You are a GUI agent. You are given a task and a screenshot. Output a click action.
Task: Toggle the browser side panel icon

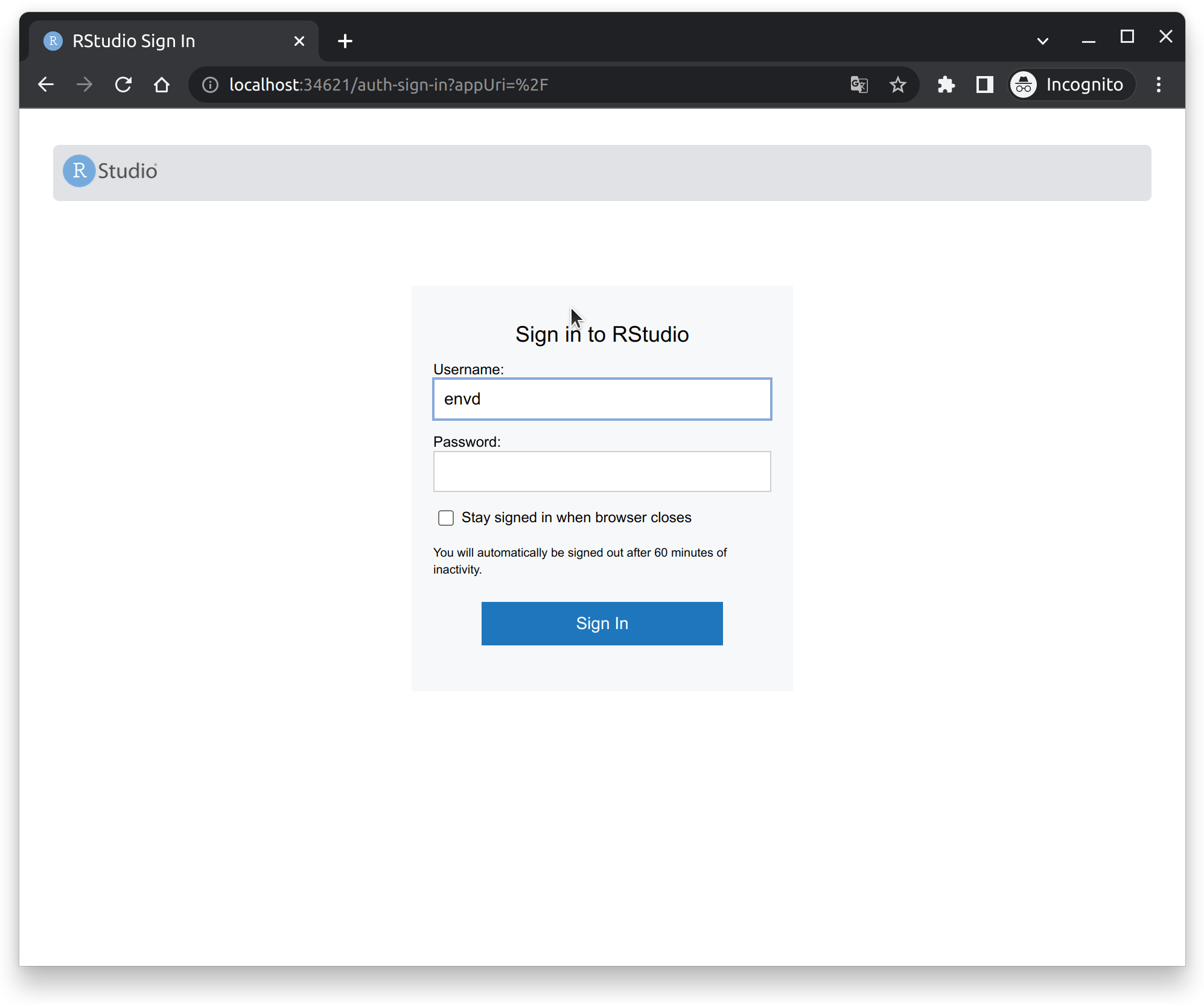tap(985, 85)
